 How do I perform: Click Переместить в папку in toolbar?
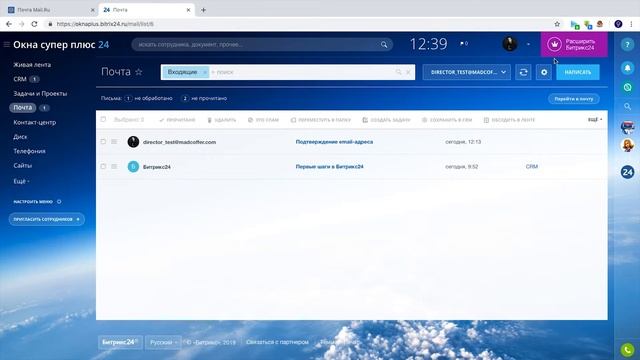click(x=321, y=120)
